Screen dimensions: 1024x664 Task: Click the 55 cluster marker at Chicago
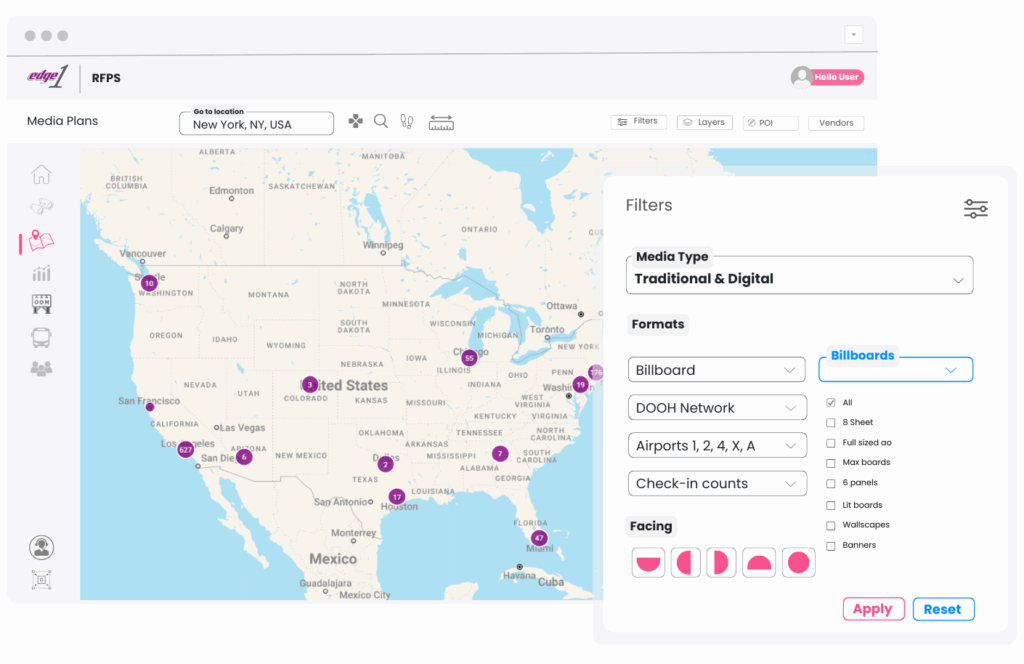click(469, 358)
